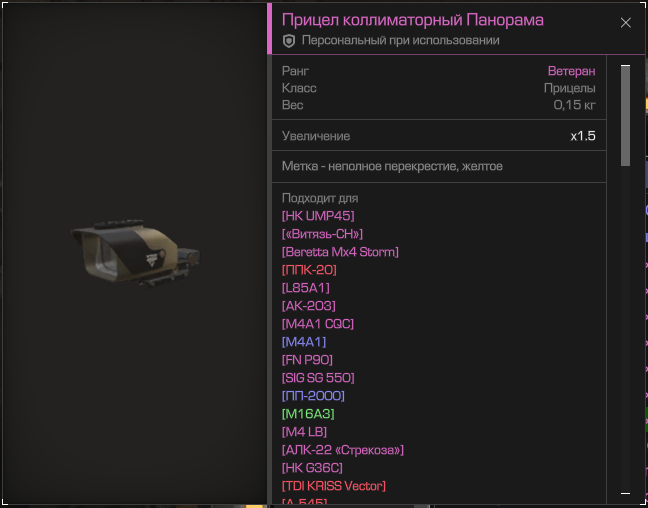
Task: Select the [HK G36C] link
Action: click(x=312, y=467)
